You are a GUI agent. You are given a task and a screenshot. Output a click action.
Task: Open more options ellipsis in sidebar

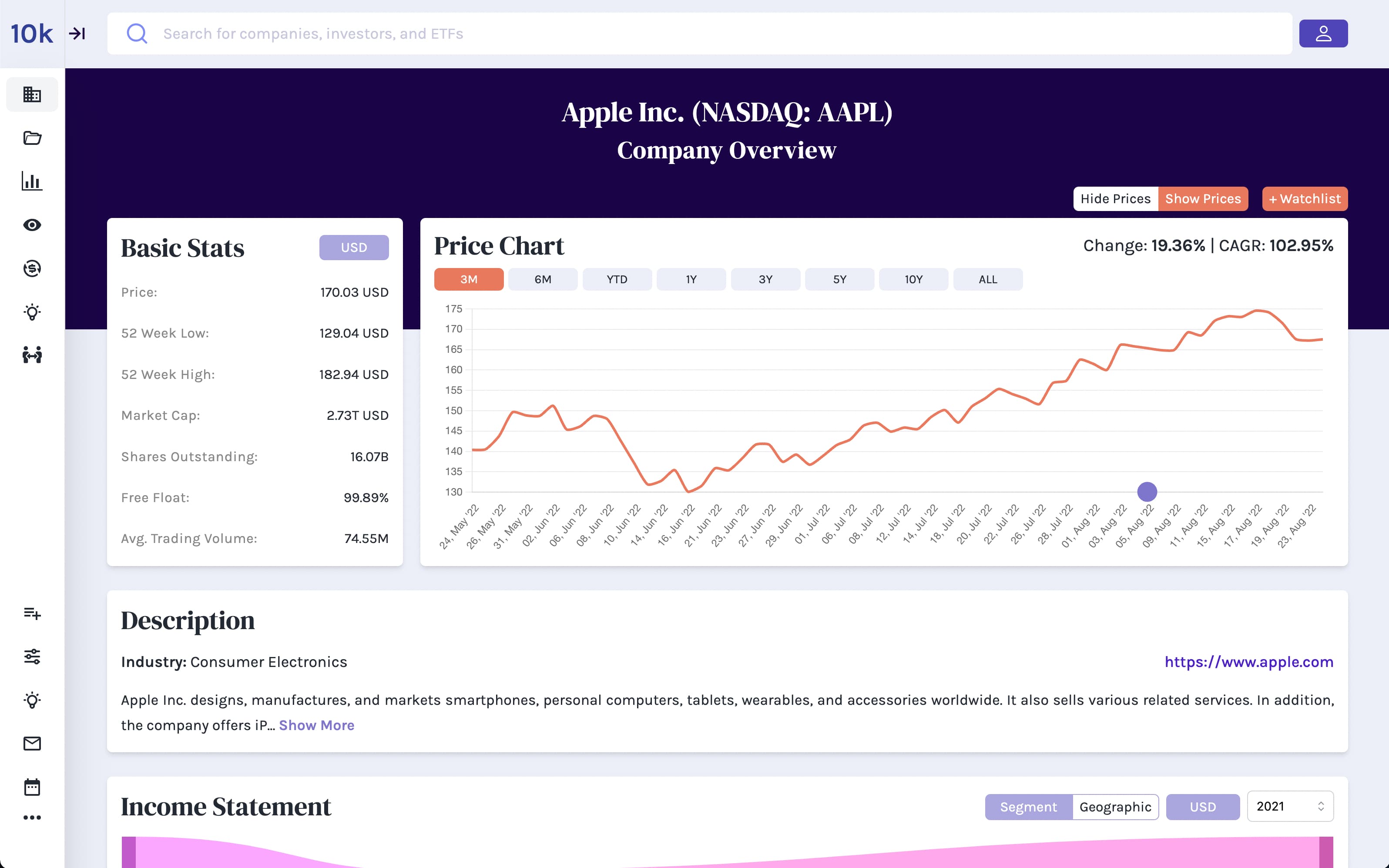32,818
